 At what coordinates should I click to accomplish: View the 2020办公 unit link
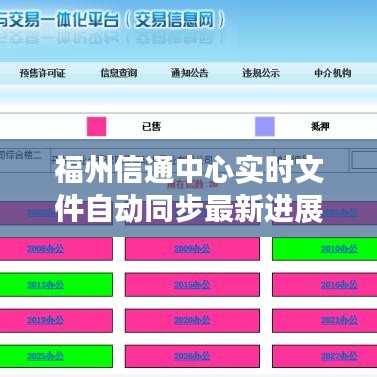(x=192, y=320)
